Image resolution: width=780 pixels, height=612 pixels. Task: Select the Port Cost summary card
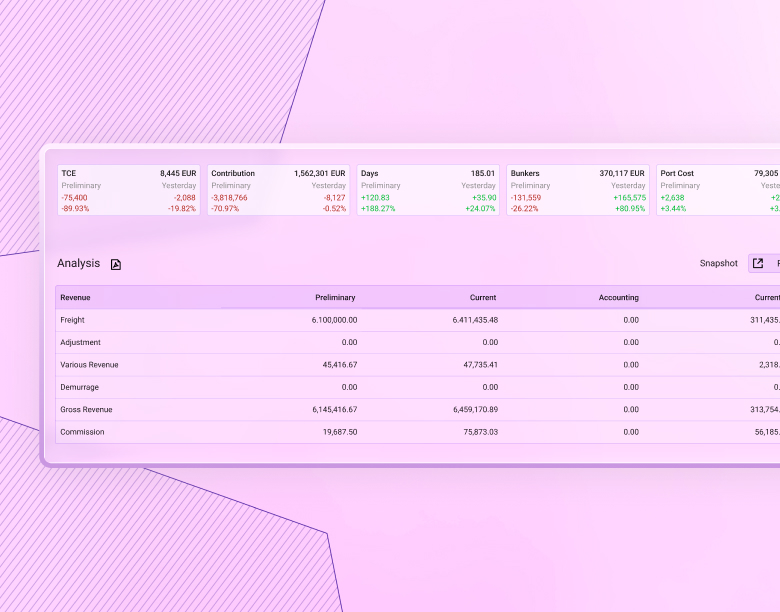[718, 190]
